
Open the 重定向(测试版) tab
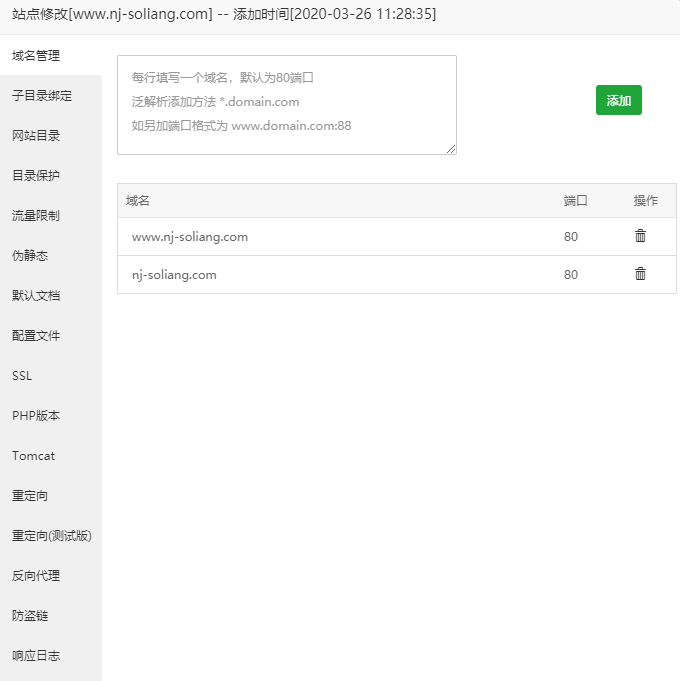[51, 536]
